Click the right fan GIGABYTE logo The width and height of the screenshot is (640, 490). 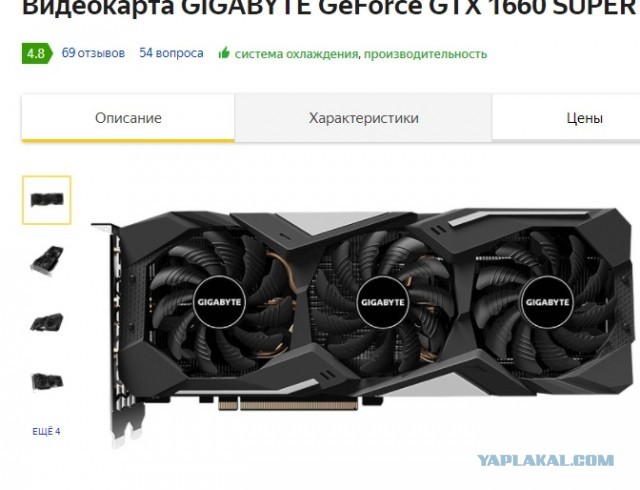point(547,302)
